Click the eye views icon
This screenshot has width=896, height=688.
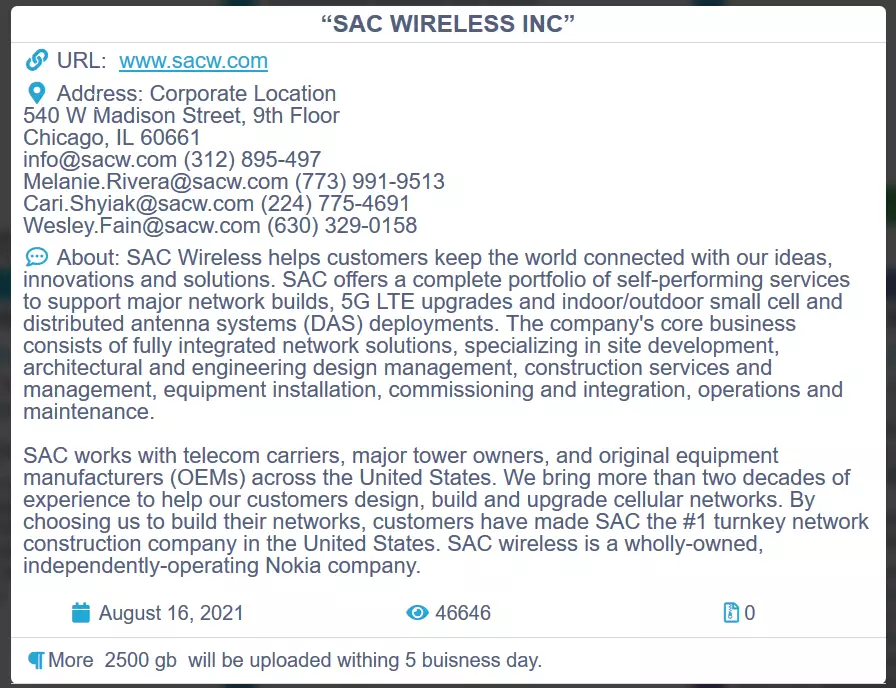click(x=417, y=613)
